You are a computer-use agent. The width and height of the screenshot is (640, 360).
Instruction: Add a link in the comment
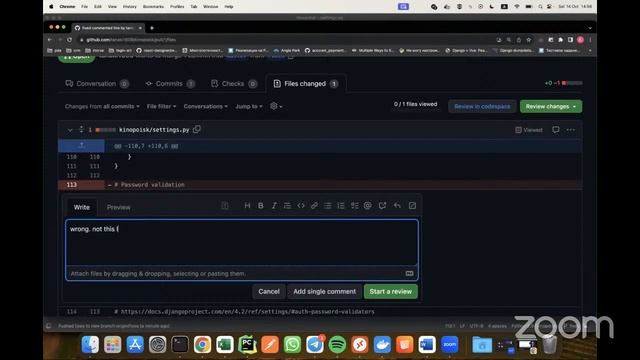(x=314, y=206)
